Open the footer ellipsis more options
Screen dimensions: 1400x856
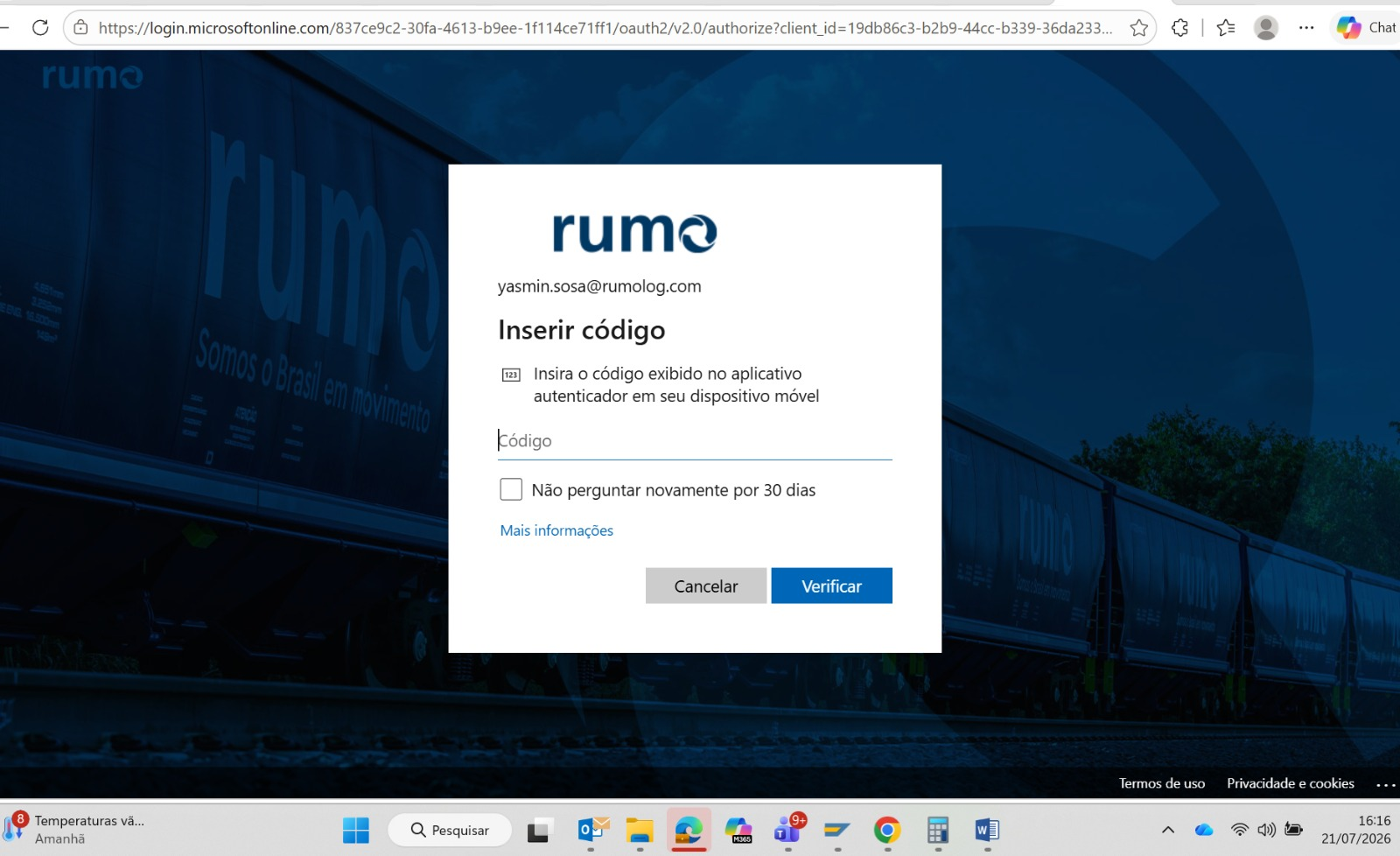coord(1385,784)
